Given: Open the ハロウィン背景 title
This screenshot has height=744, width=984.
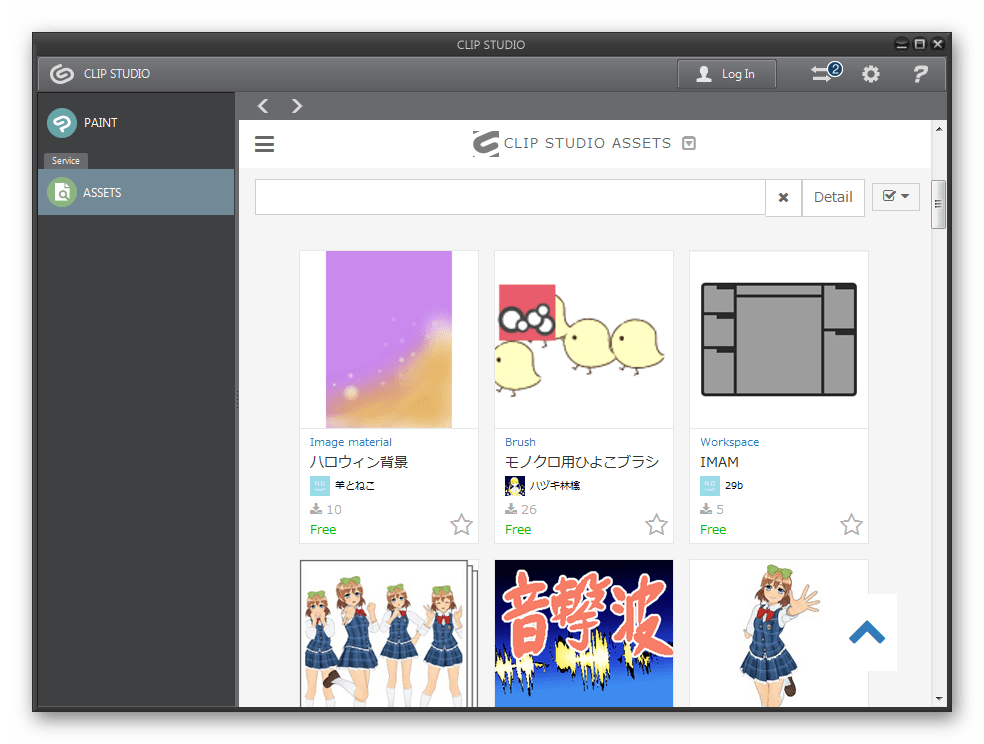Looking at the screenshot, I should (x=359, y=462).
